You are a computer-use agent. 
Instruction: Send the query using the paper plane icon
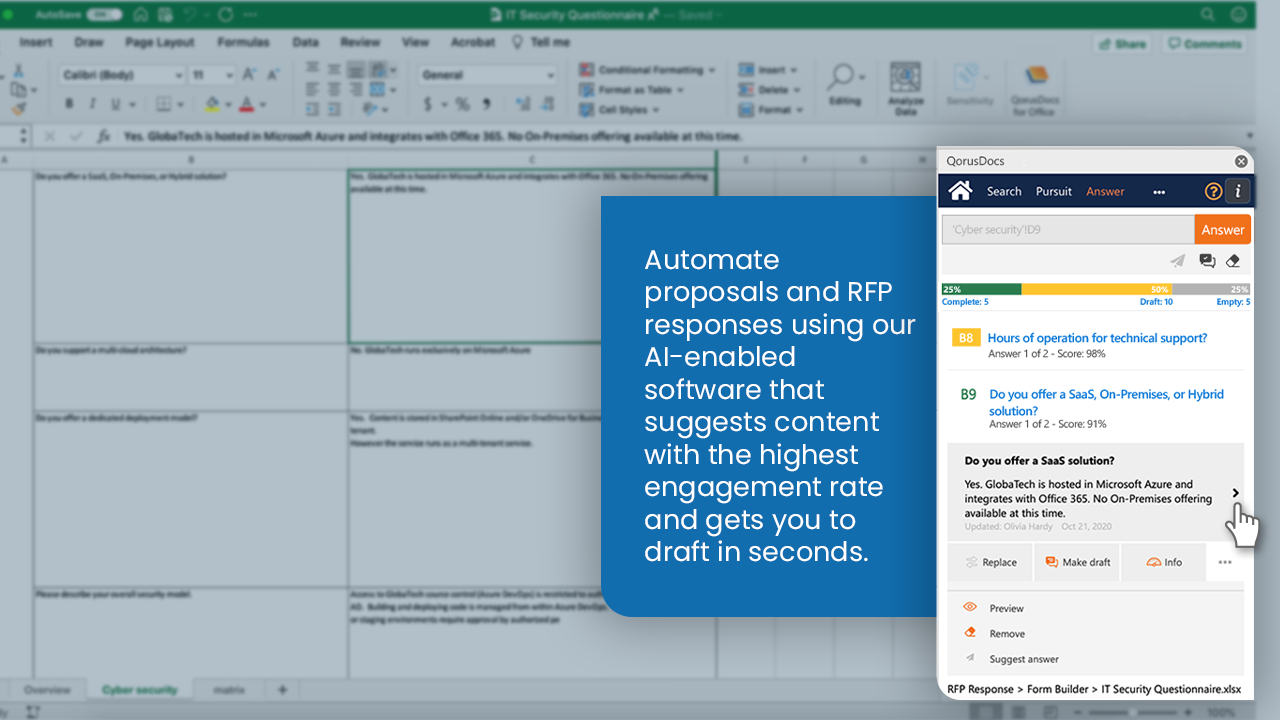coord(1177,260)
